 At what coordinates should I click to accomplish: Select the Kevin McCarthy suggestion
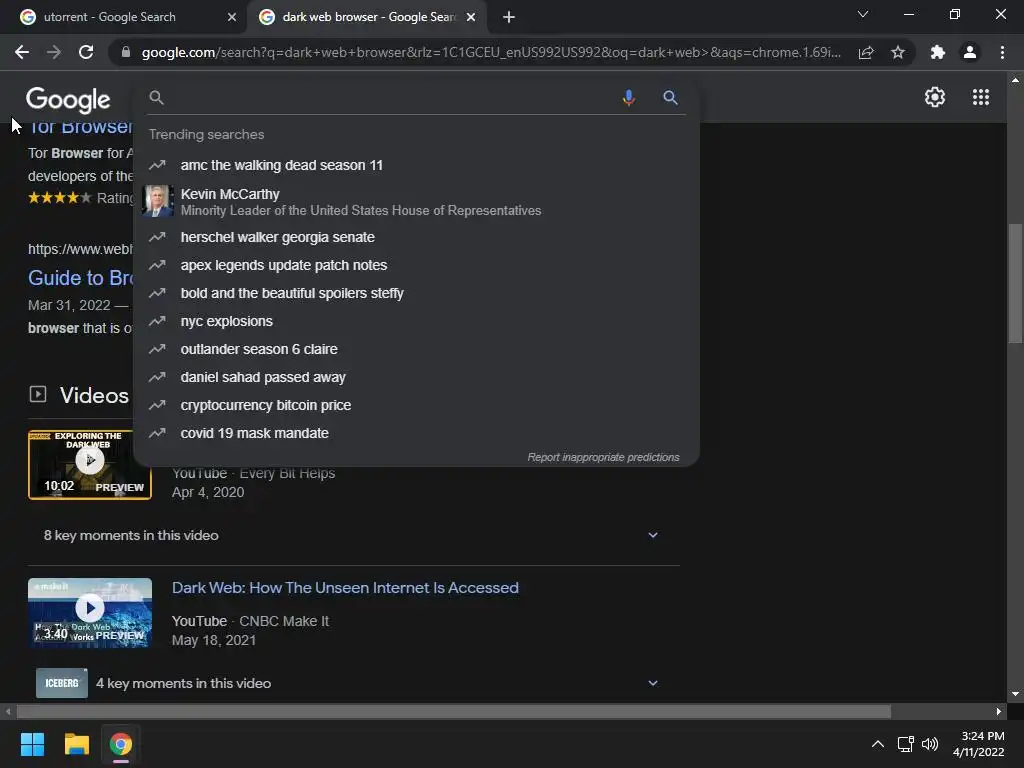pyautogui.click(x=416, y=202)
